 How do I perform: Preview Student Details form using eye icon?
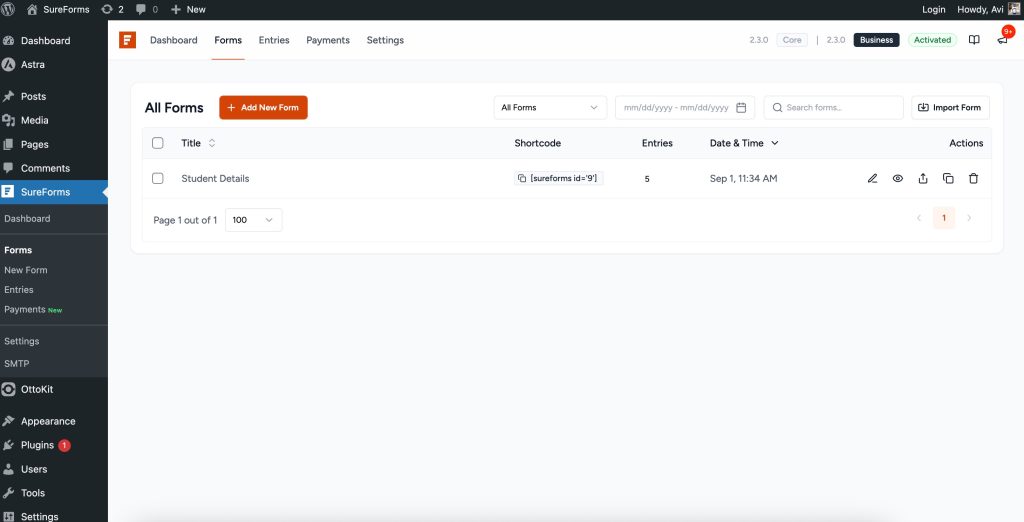[x=897, y=178]
